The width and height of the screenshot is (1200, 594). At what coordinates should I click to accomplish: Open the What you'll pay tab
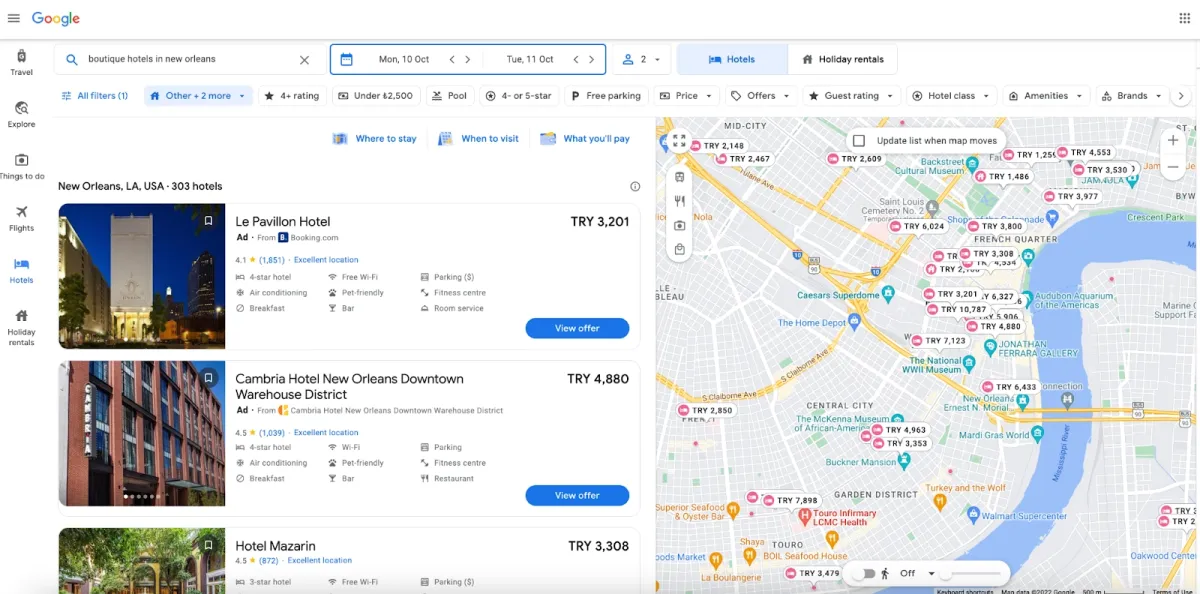click(585, 139)
